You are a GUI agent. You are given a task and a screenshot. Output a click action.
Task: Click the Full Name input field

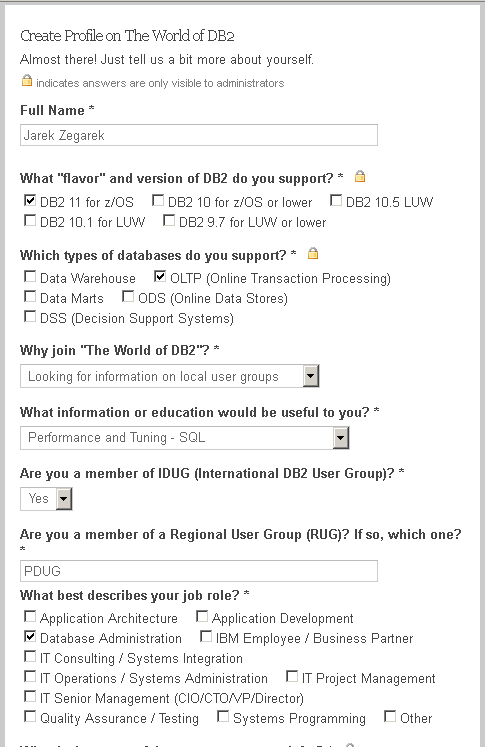(x=199, y=135)
